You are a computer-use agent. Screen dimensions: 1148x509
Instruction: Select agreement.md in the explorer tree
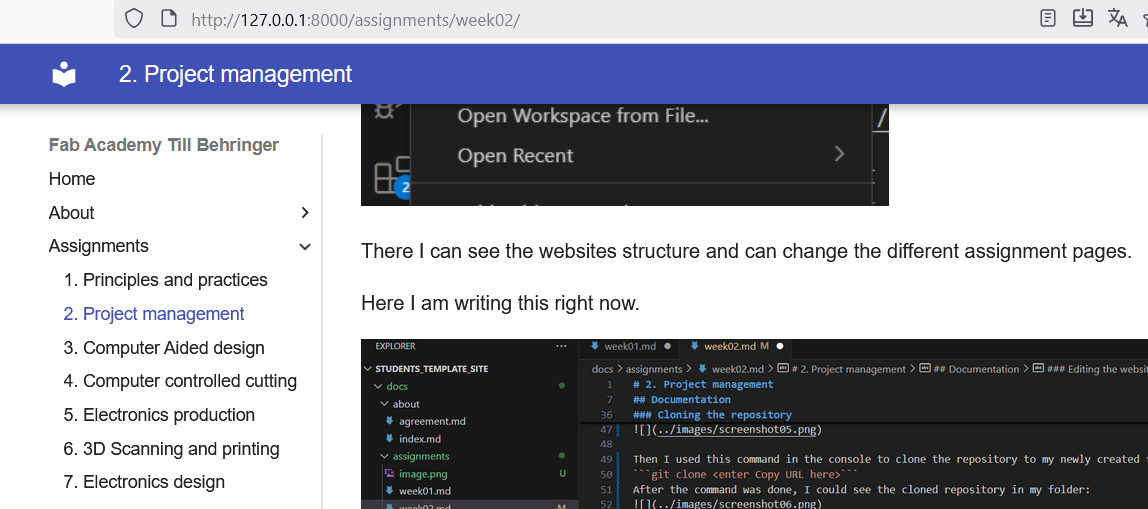tap(432, 421)
